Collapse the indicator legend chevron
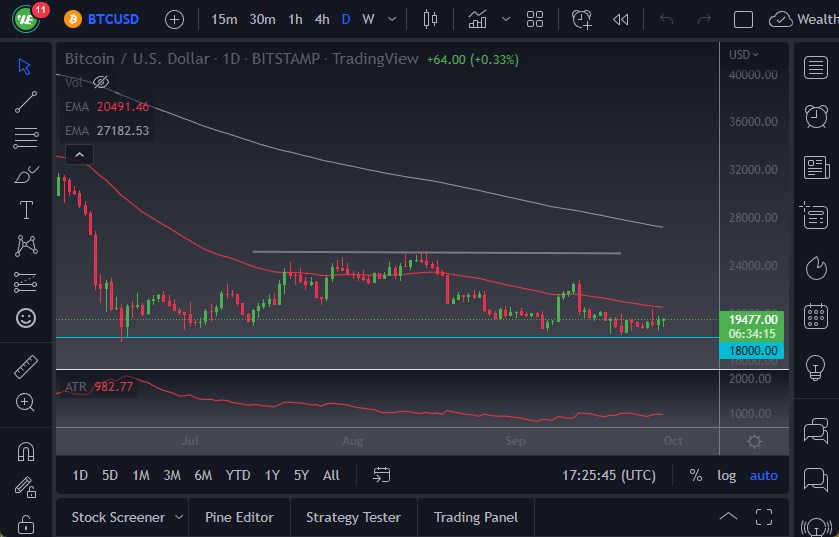This screenshot has width=839, height=537. [78, 154]
